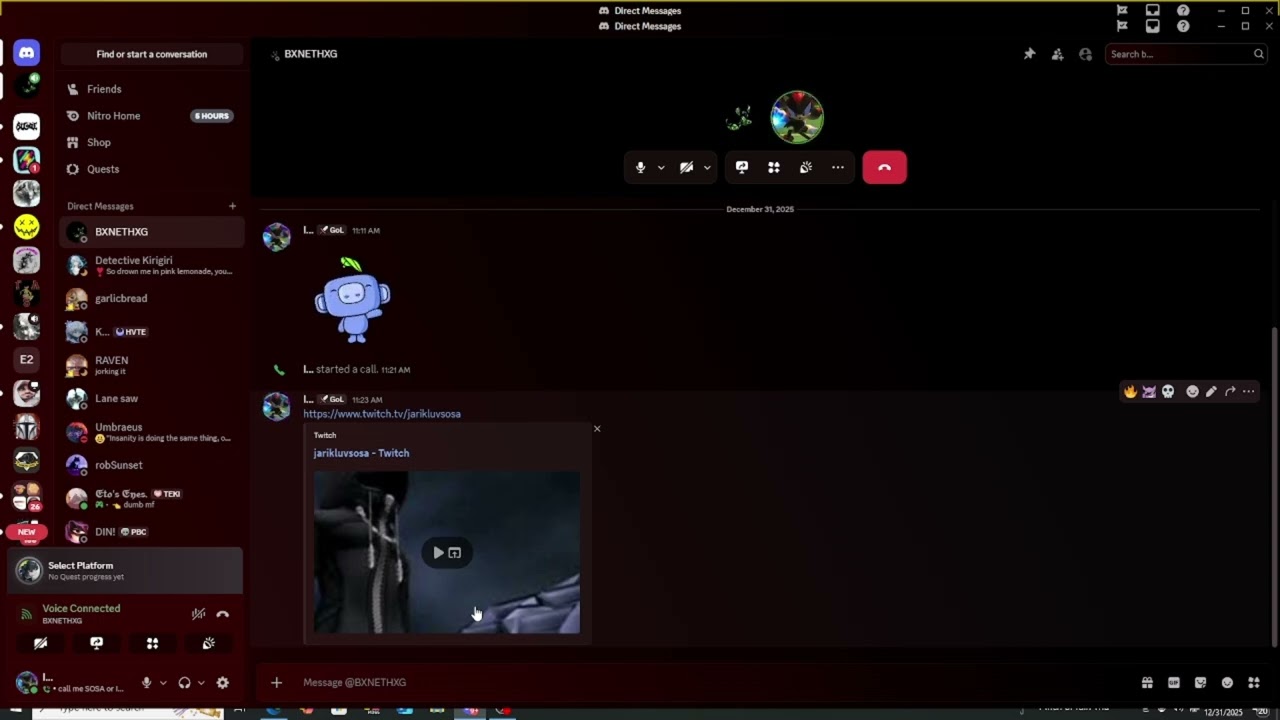This screenshot has height=720, width=1280.
Task: Open the GIF picker
Action: pyautogui.click(x=1174, y=683)
